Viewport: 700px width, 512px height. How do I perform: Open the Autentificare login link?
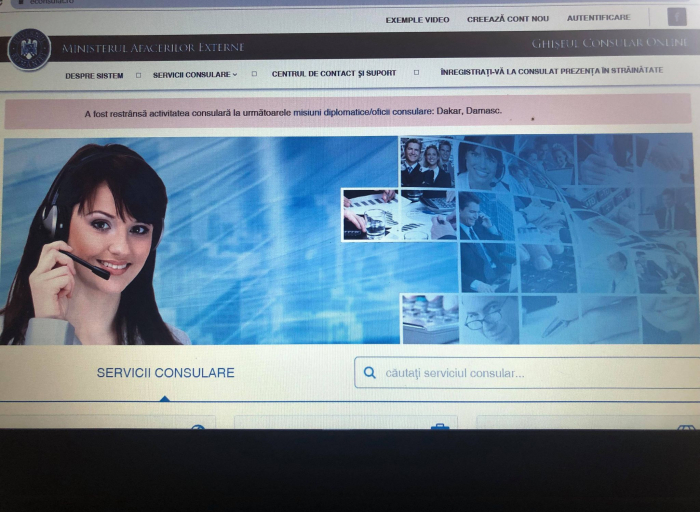(x=599, y=18)
